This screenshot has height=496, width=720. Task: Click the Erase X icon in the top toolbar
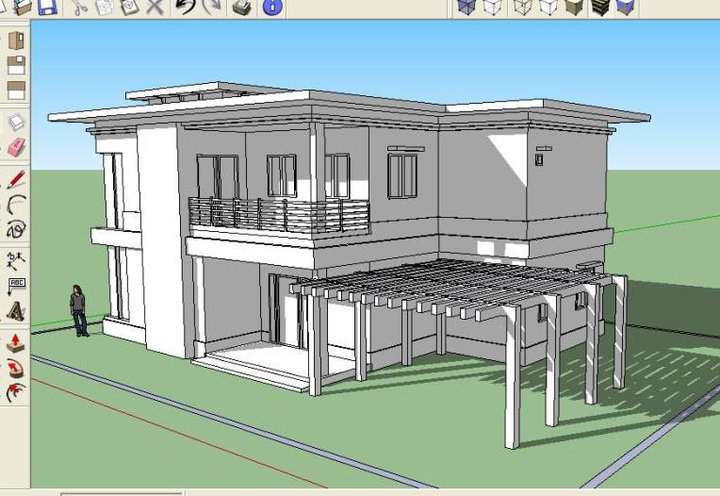point(155,7)
